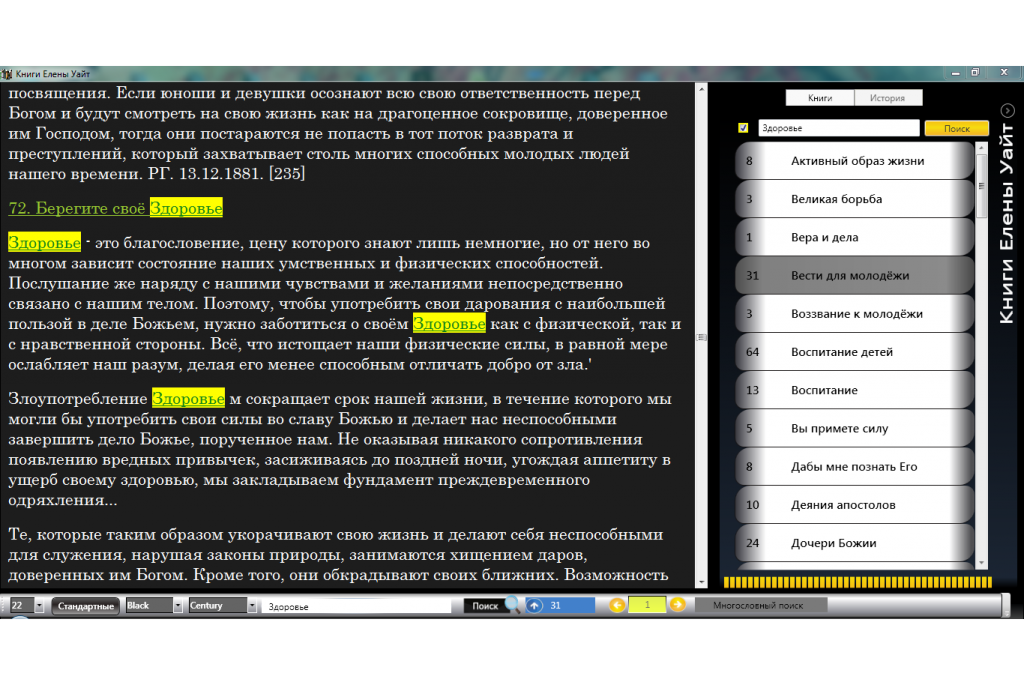Restore the window using title bar button
Image resolution: width=1024 pixels, height=682 pixels.
(x=975, y=72)
